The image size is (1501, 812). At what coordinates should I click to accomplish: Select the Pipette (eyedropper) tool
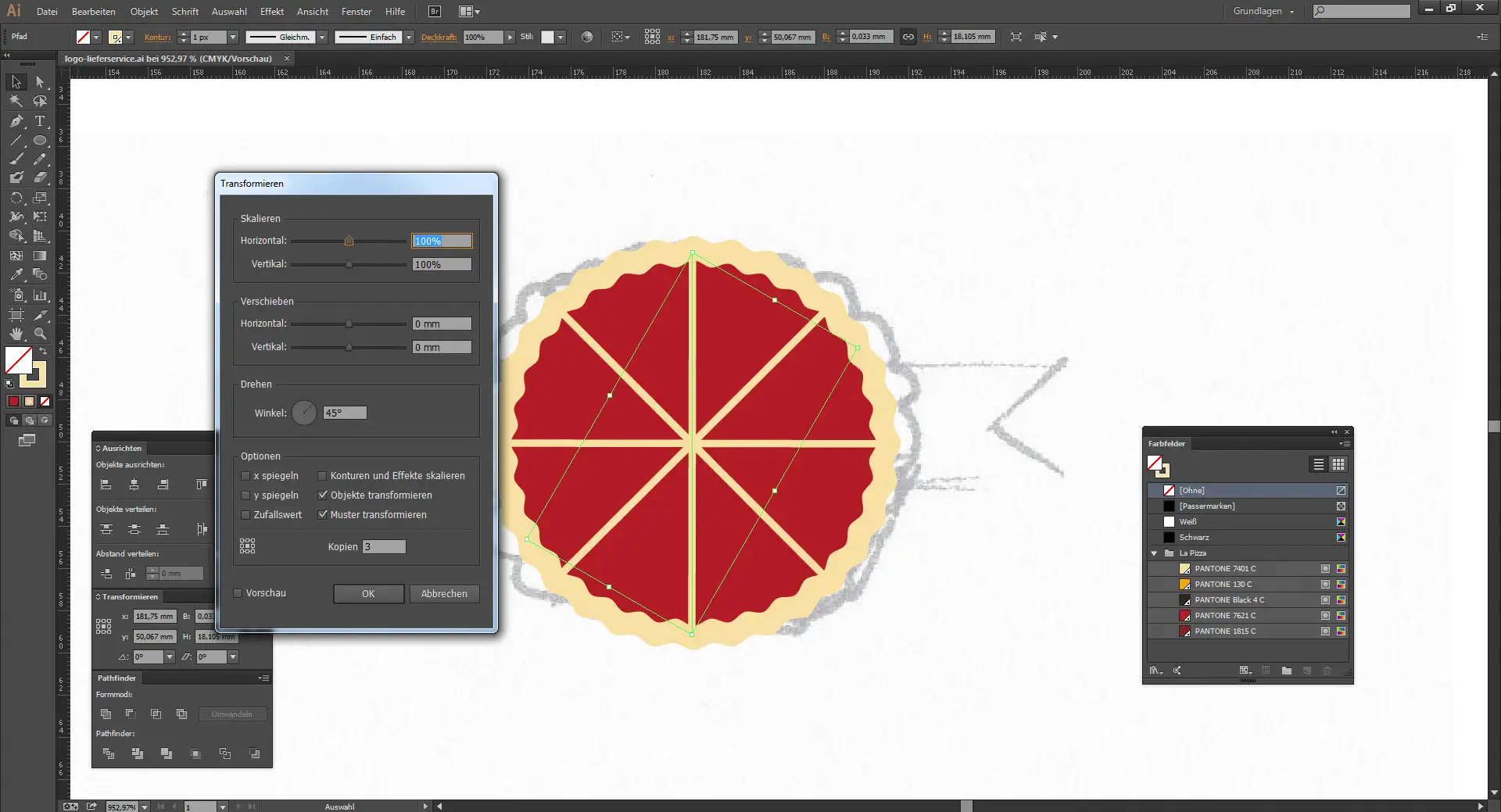point(16,274)
